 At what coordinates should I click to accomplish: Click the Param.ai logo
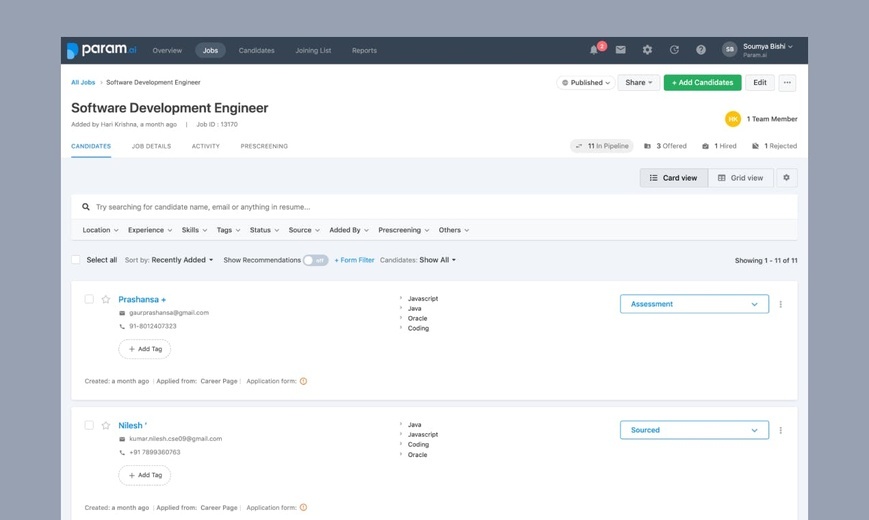[x=101, y=50]
